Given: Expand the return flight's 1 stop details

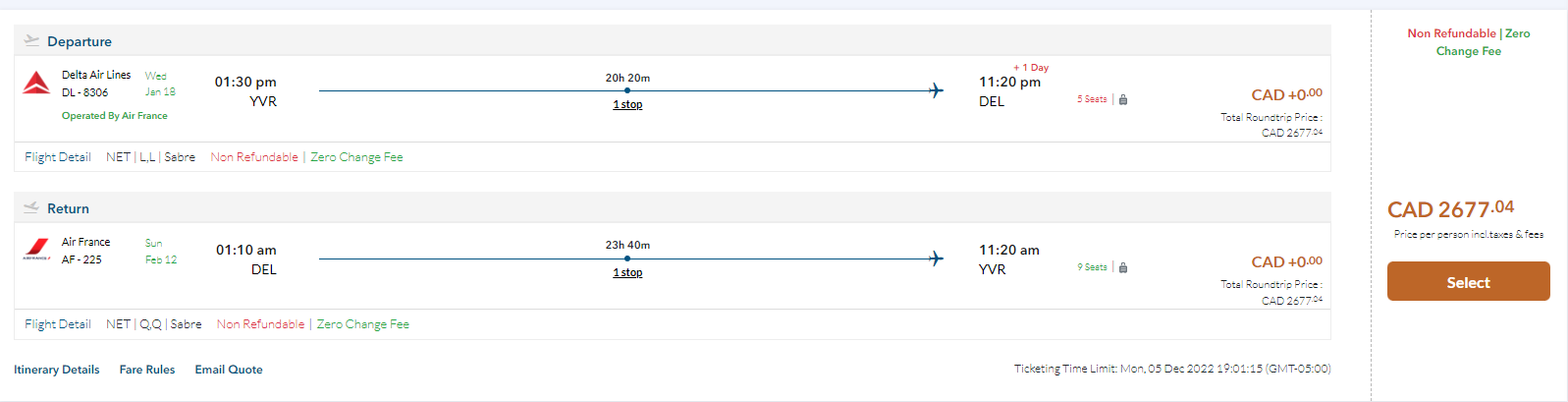Looking at the screenshot, I should click(x=627, y=272).
